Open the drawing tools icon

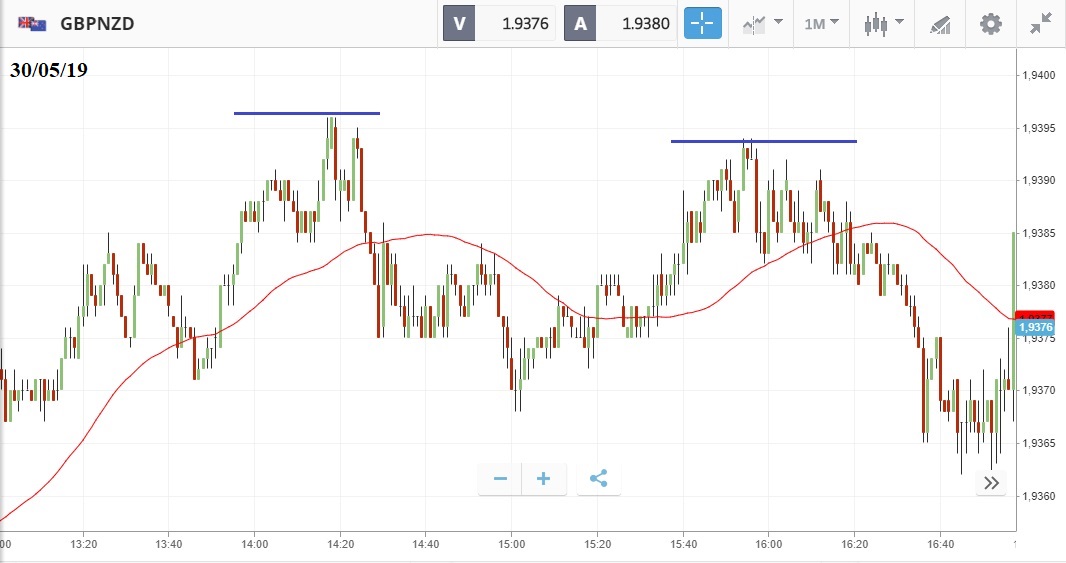tap(940, 23)
